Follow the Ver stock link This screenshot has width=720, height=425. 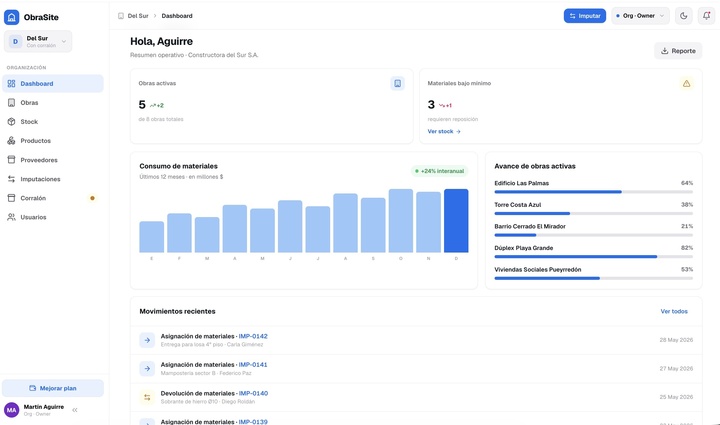pos(444,131)
